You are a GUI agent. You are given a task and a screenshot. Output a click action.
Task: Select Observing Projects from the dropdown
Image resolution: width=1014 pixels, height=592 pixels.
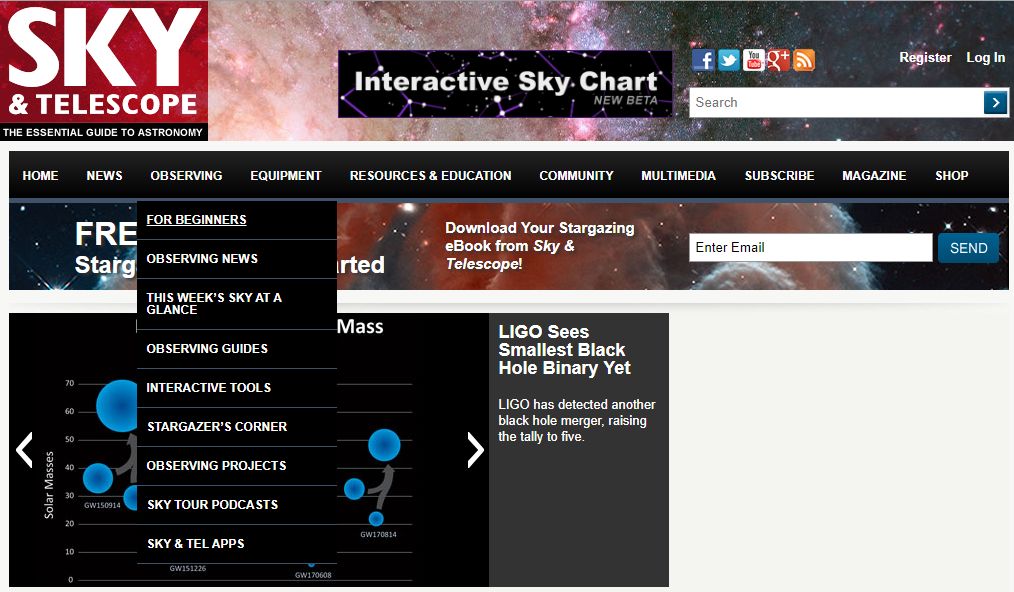click(237, 466)
